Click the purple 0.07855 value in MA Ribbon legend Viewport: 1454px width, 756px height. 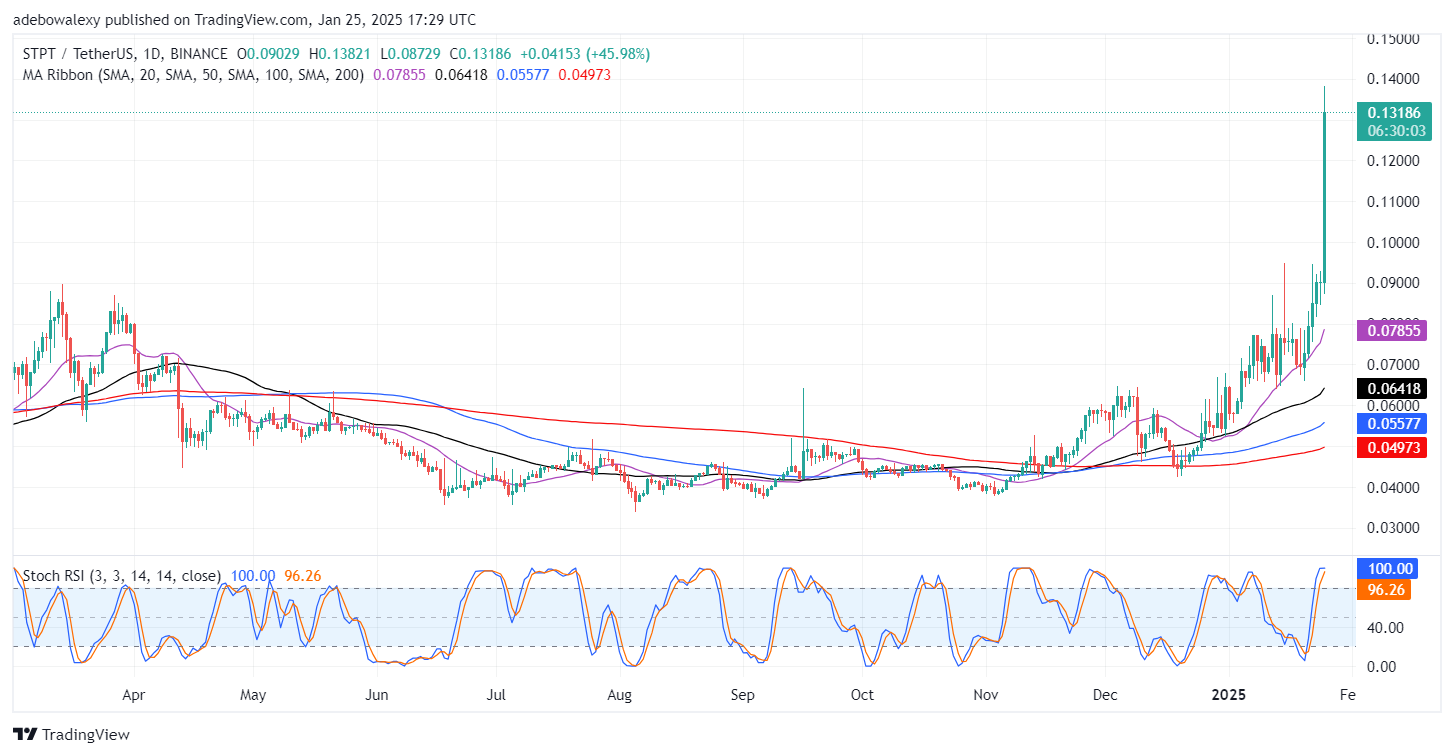(400, 74)
